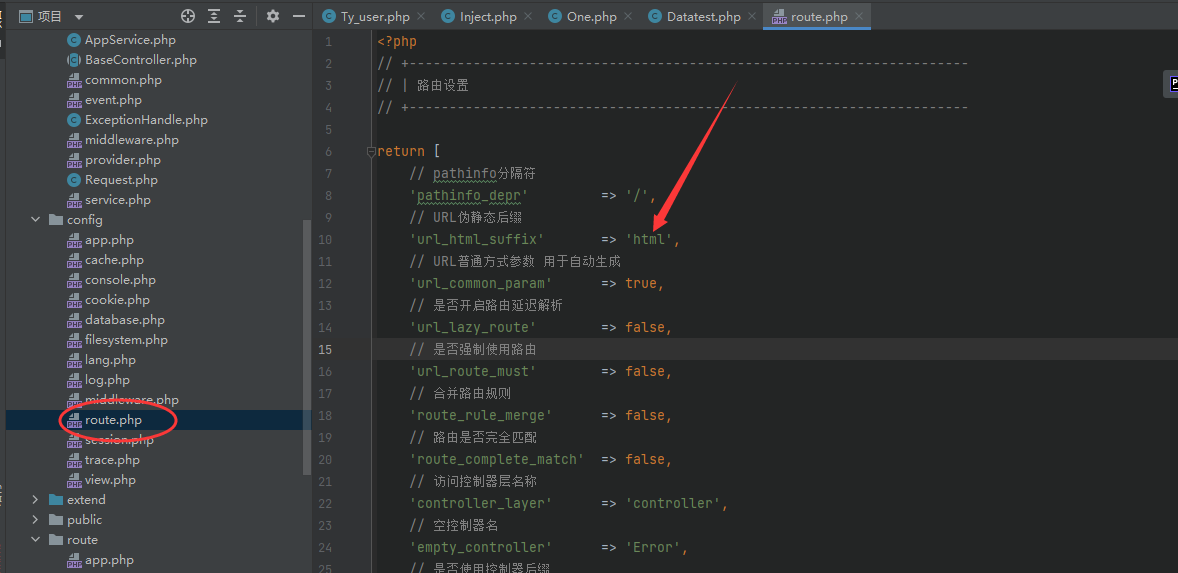Open ExceptionHandle.php in project tree
Image resolution: width=1178 pixels, height=573 pixels.
[146, 119]
